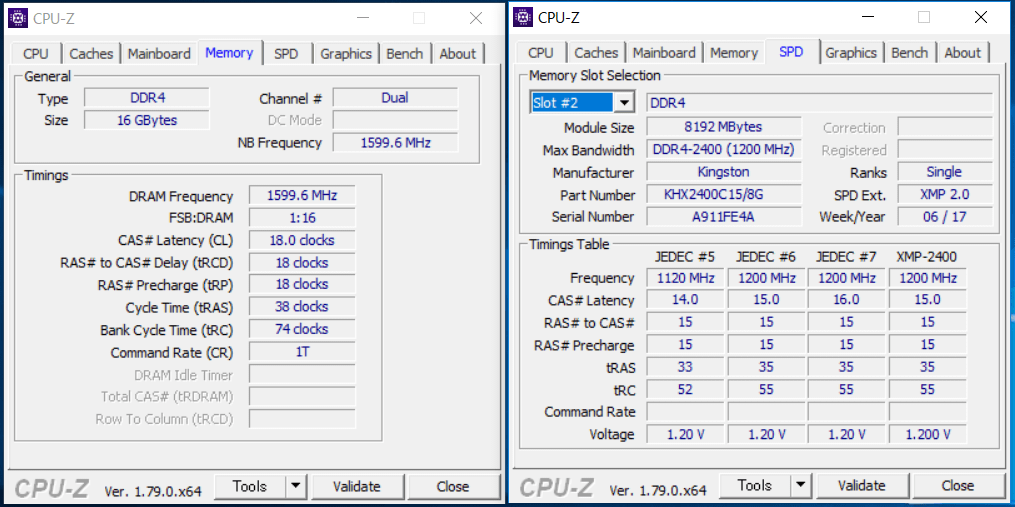Viewport: 1015px width, 507px height.
Task: Click the FSB:DRAM 1:16 value
Action: (x=302, y=218)
